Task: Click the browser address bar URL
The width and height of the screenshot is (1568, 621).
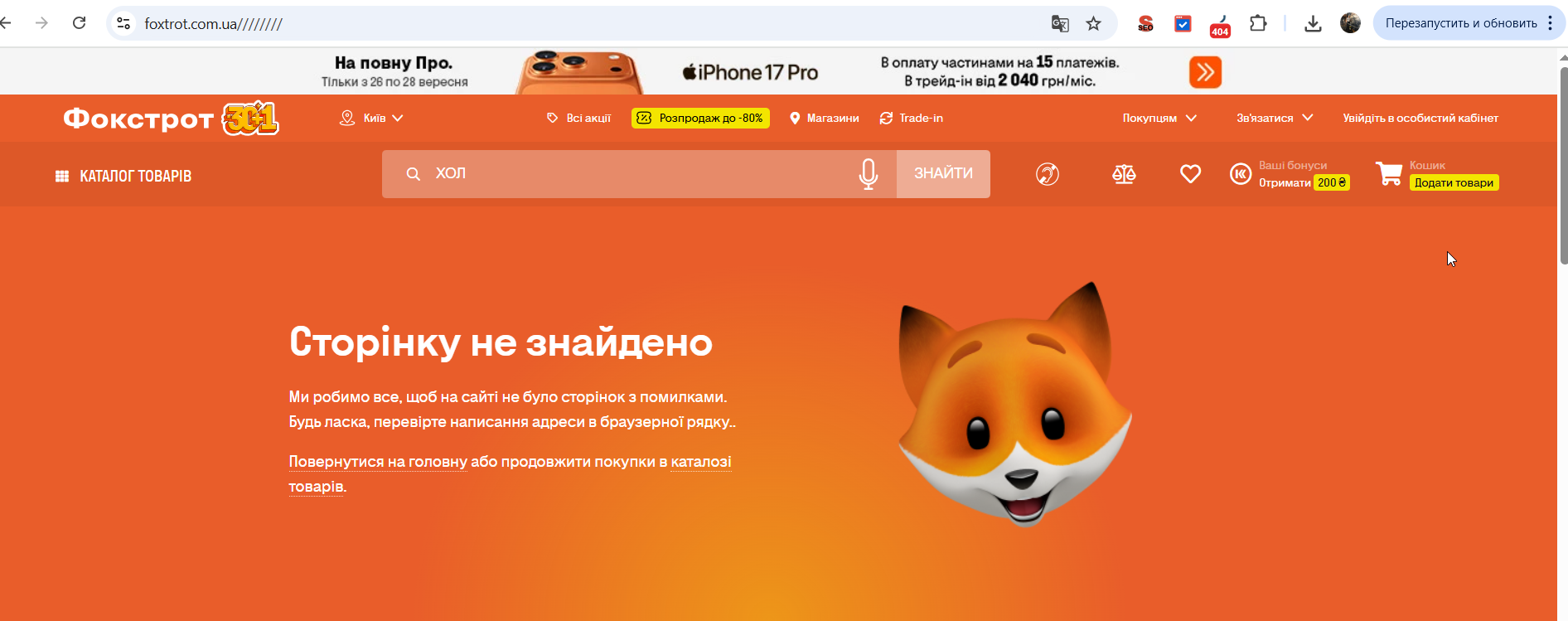Action: (214, 24)
